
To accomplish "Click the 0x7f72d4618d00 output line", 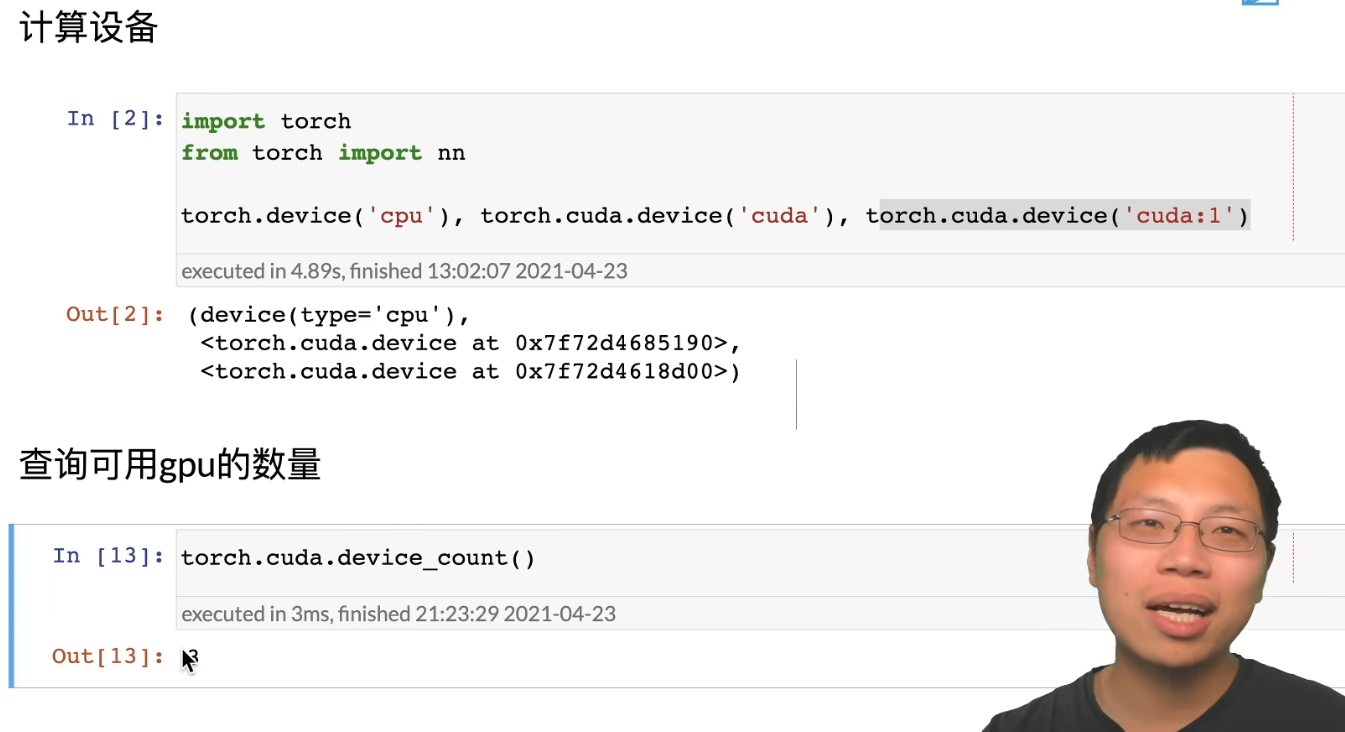I will click(x=470, y=372).
